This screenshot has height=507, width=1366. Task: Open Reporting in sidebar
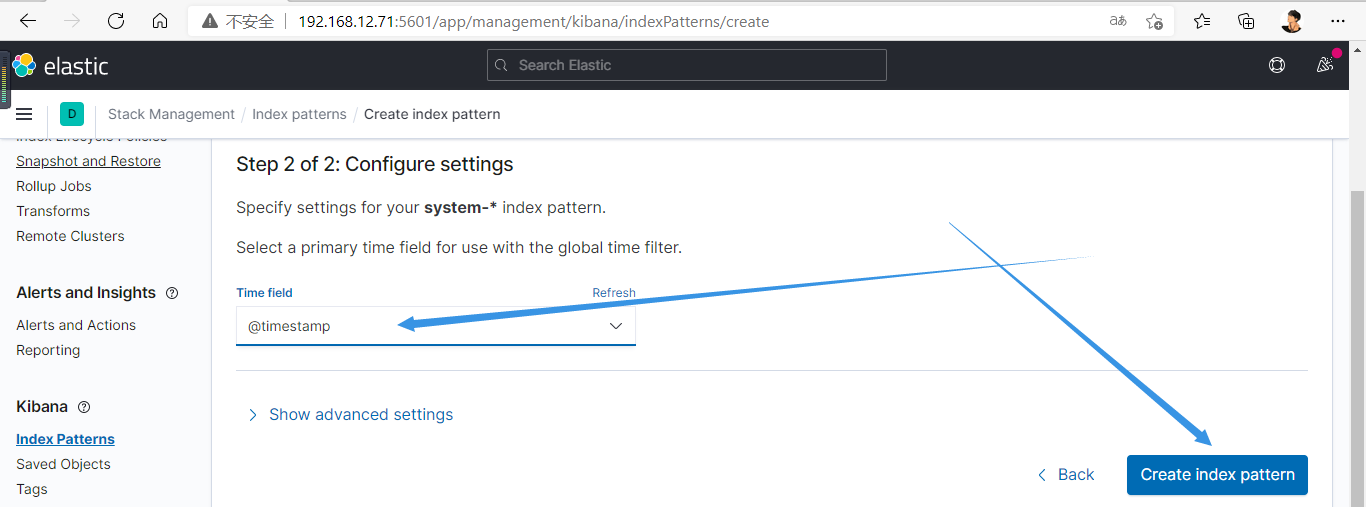coord(48,350)
